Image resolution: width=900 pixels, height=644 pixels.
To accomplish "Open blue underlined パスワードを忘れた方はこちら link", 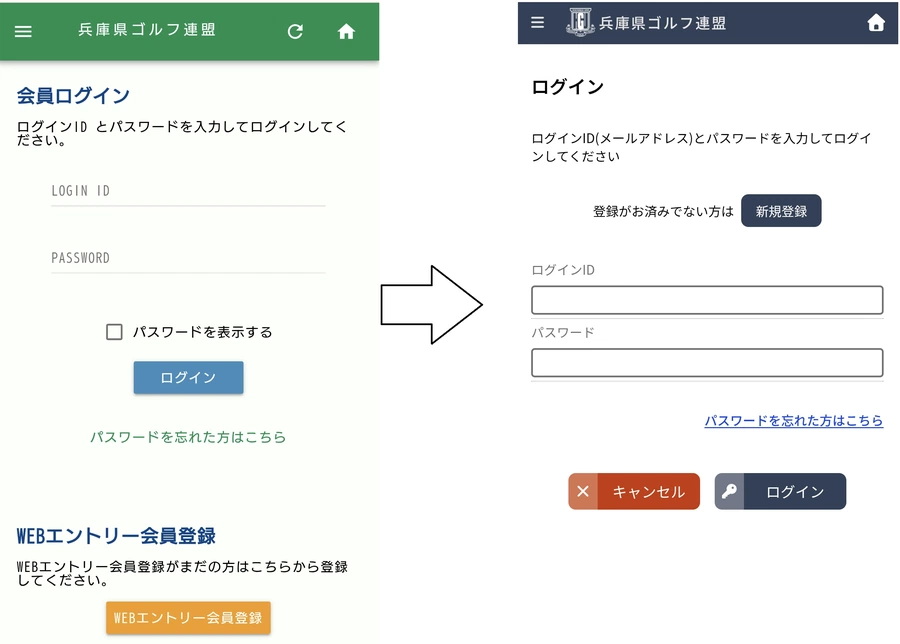I will click(793, 421).
